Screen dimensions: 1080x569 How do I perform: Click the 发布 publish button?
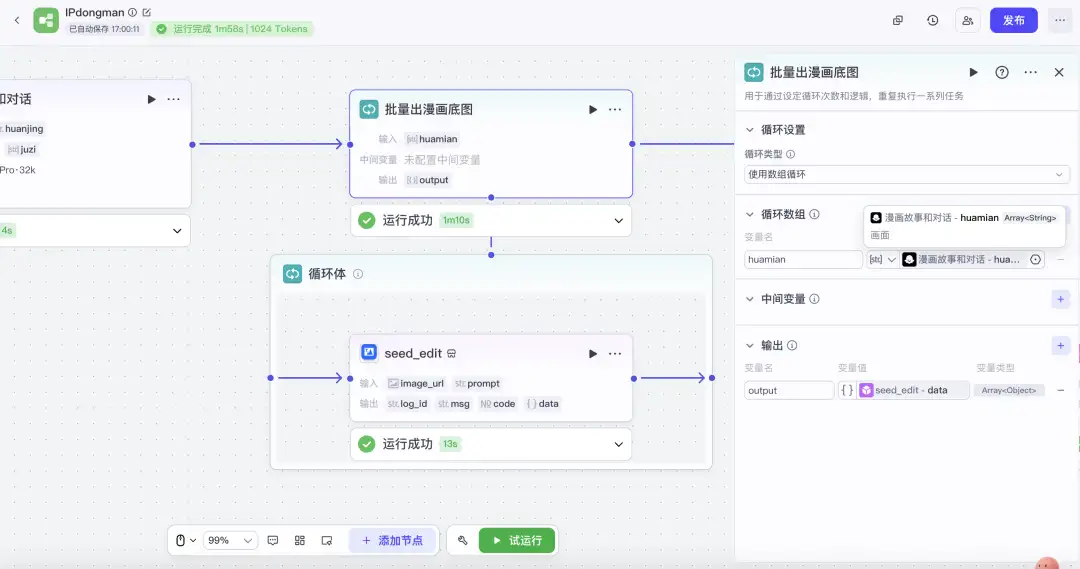point(1013,21)
